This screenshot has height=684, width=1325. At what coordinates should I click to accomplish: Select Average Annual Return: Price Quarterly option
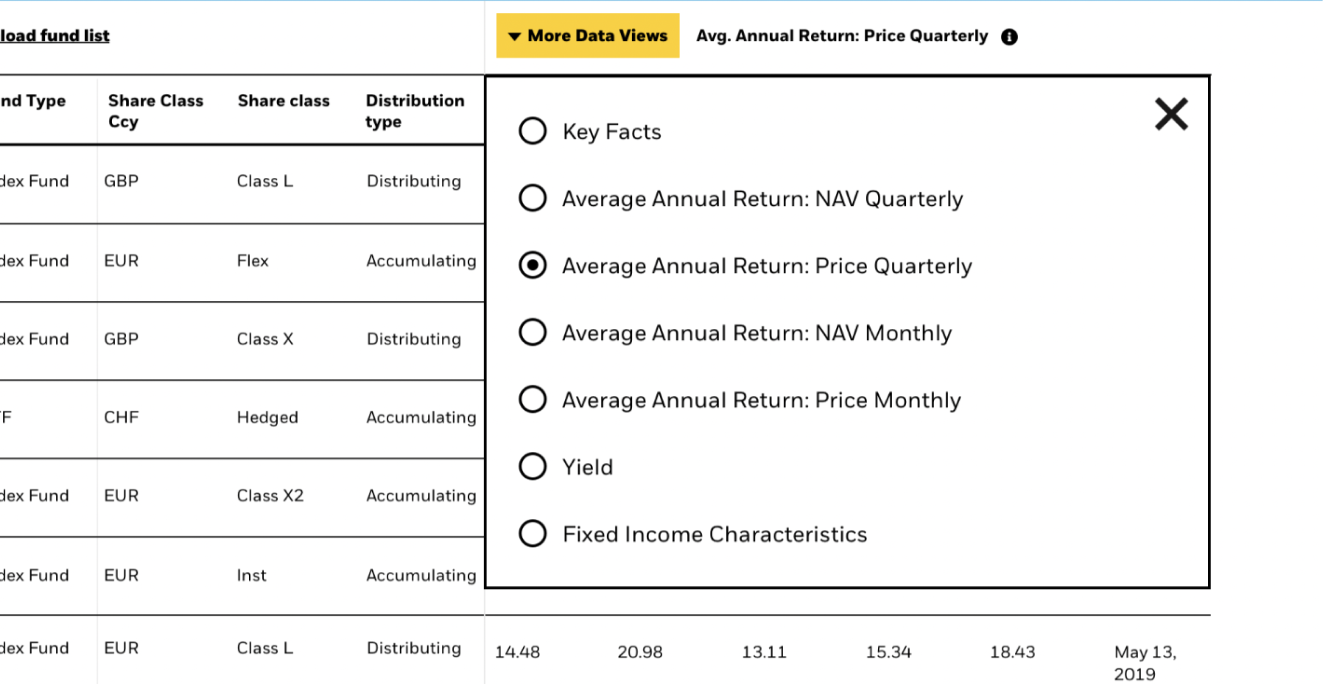(533, 266)
